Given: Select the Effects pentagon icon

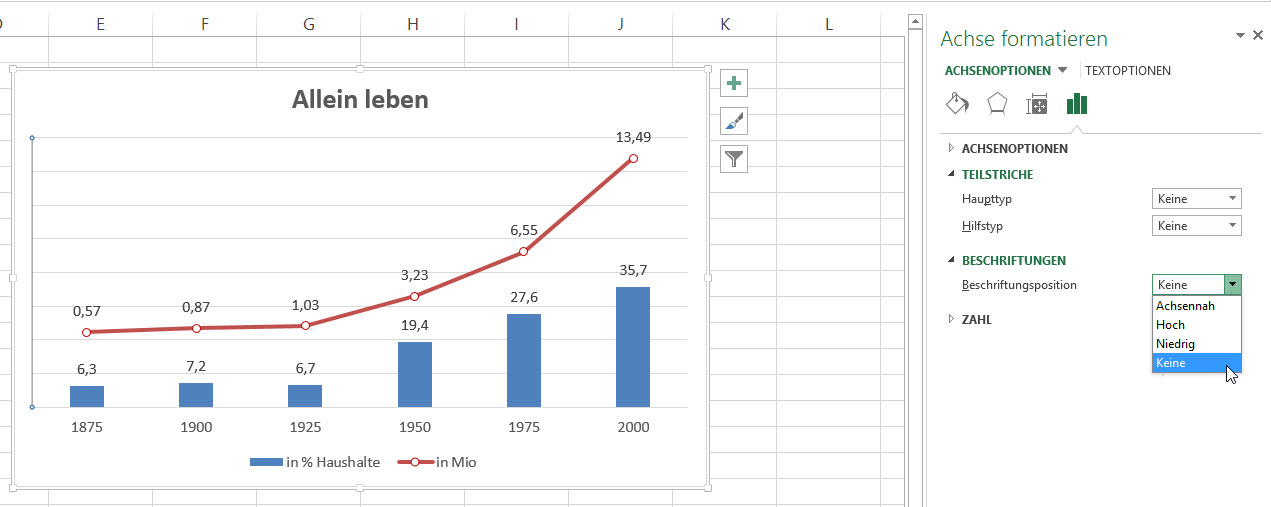Looking at the screenshot, I should (x=997, y=104).
